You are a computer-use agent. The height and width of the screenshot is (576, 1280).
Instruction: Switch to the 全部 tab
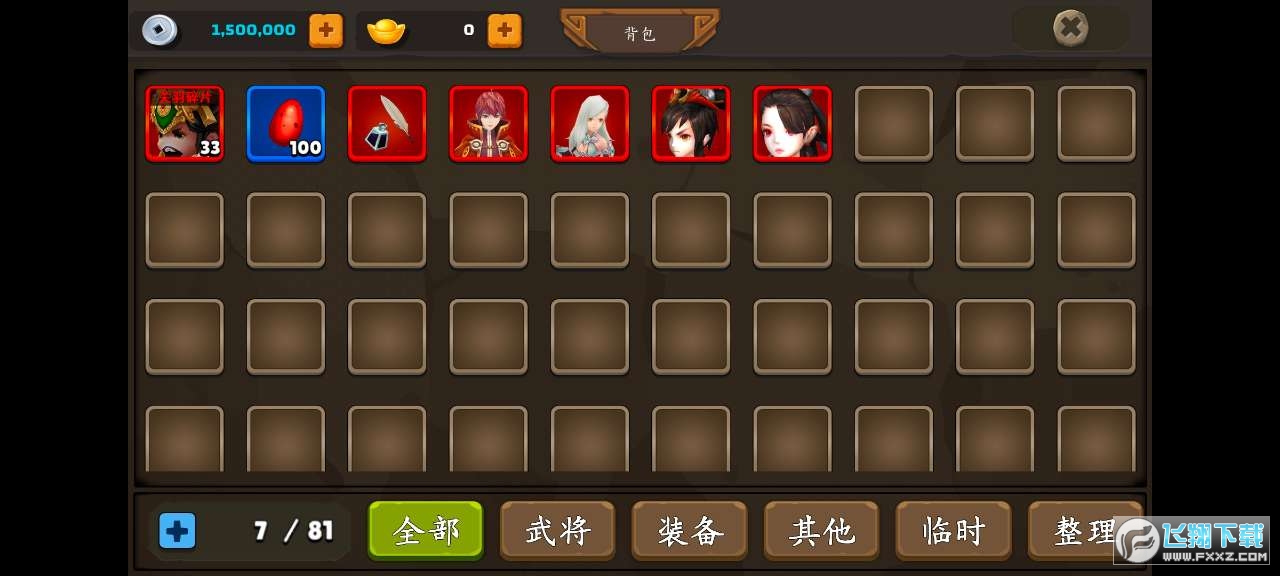426,530
